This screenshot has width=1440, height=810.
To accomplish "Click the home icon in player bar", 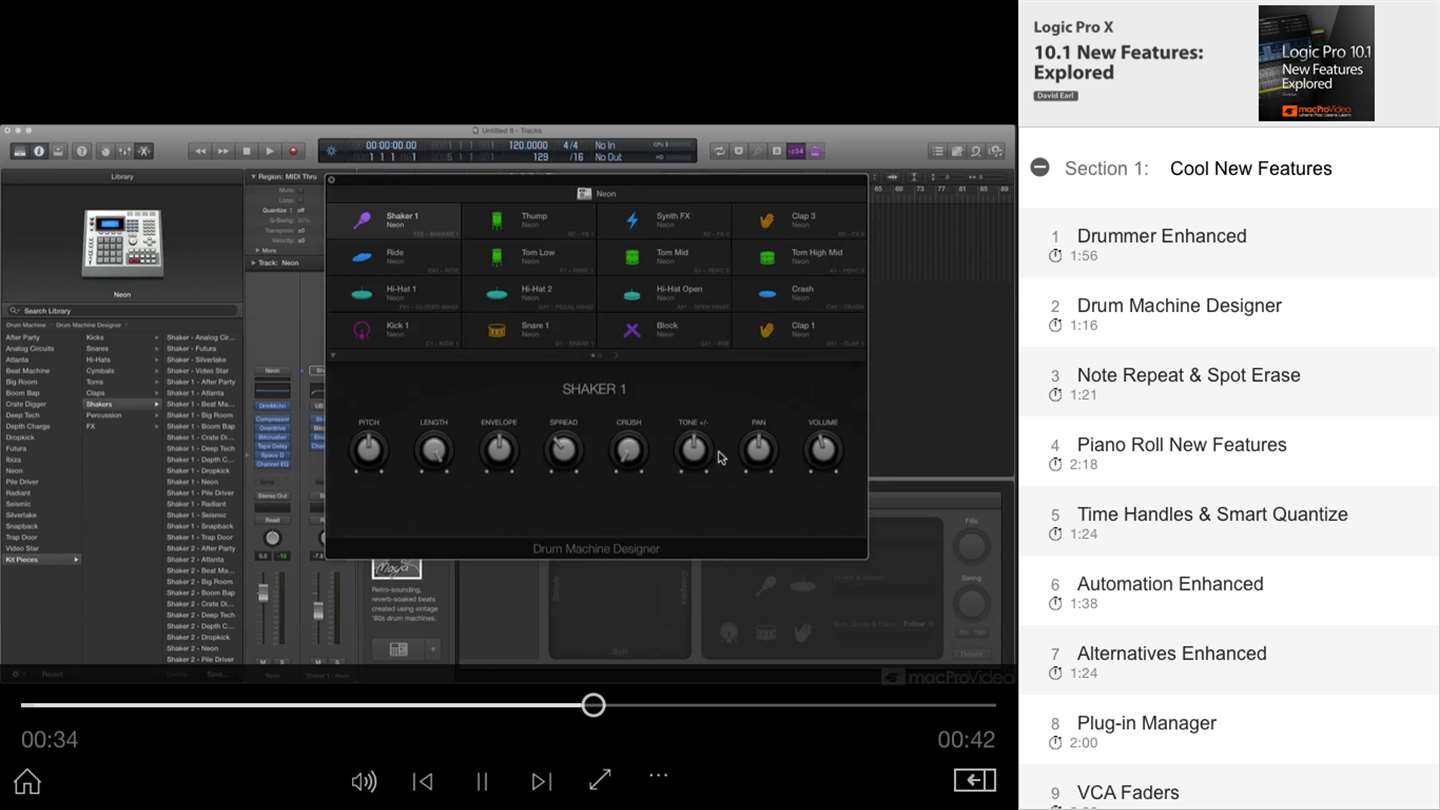I will [27, 781].
